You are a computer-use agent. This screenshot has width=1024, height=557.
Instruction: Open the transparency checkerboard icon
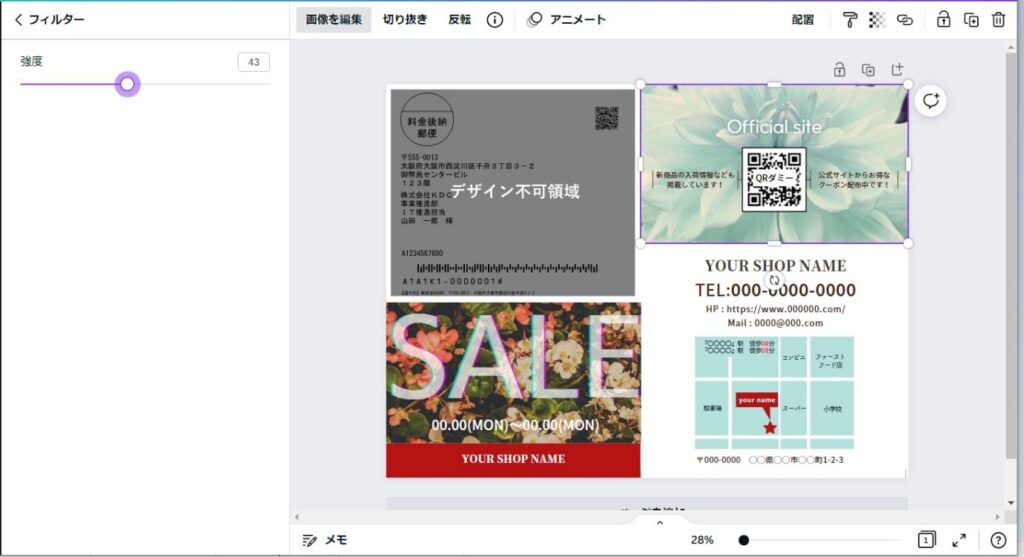[x=877, y=20]
